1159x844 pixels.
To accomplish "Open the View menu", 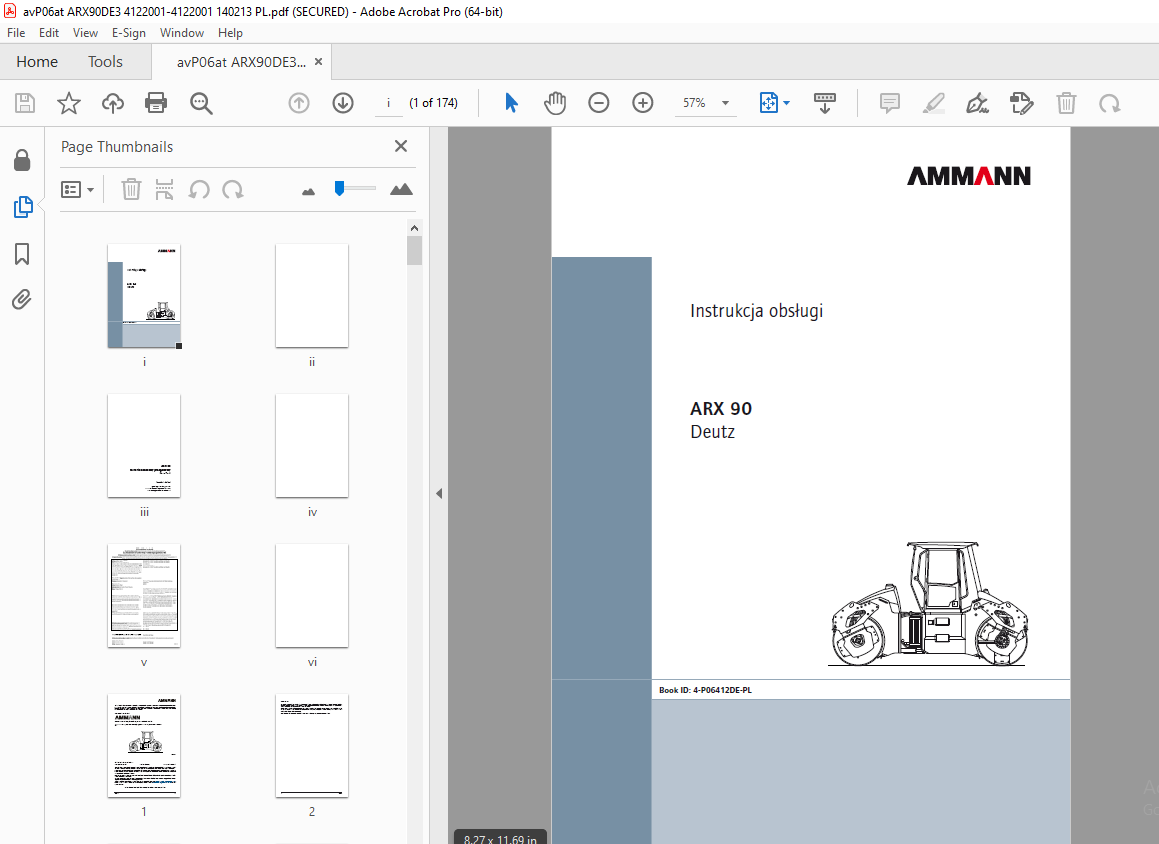I will pos(85,33).
